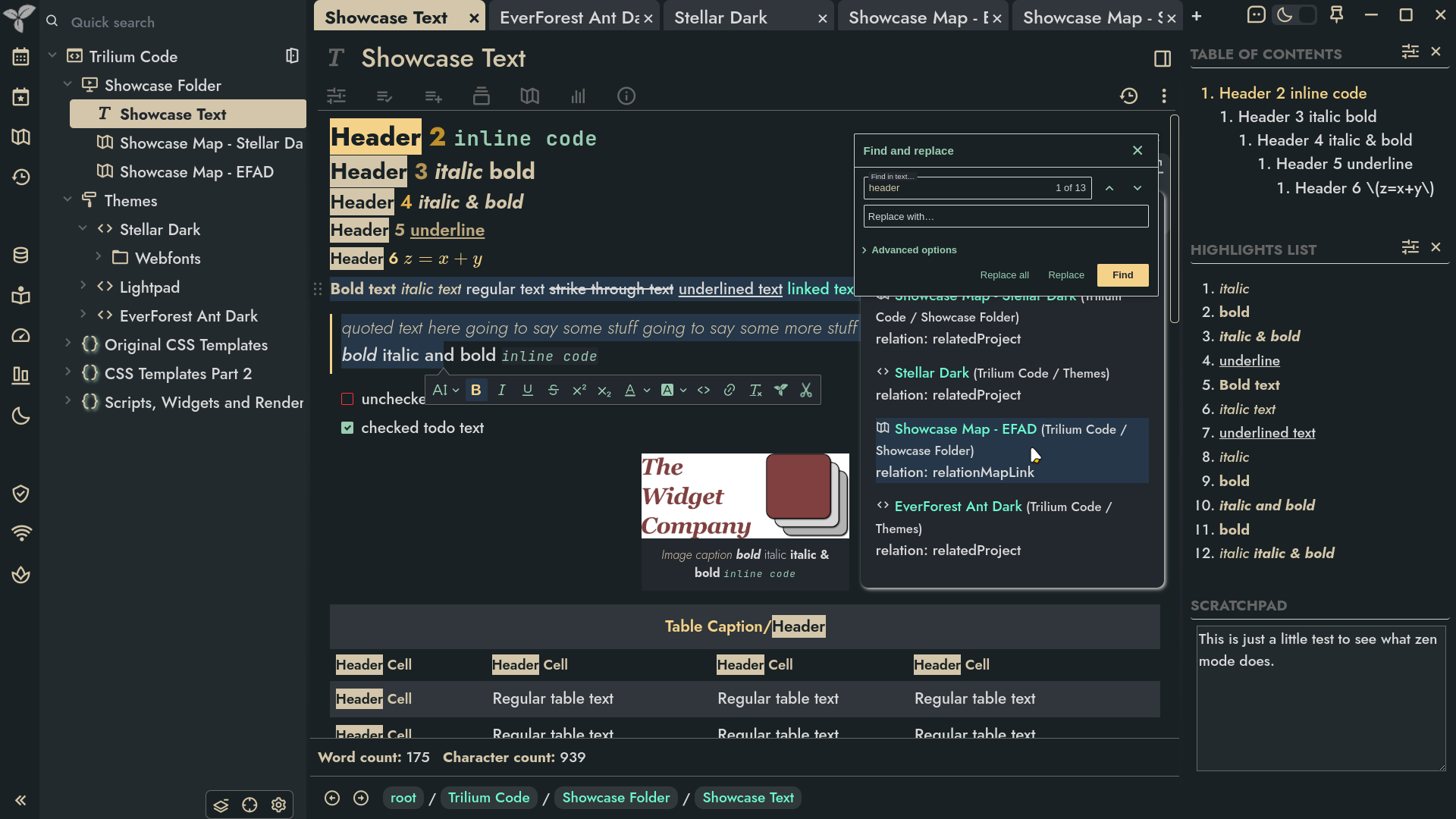The height and width of the screenshot is (819, 1456).
Task: Open the text size dropdown in toolbar
Action: click(445, 390)
